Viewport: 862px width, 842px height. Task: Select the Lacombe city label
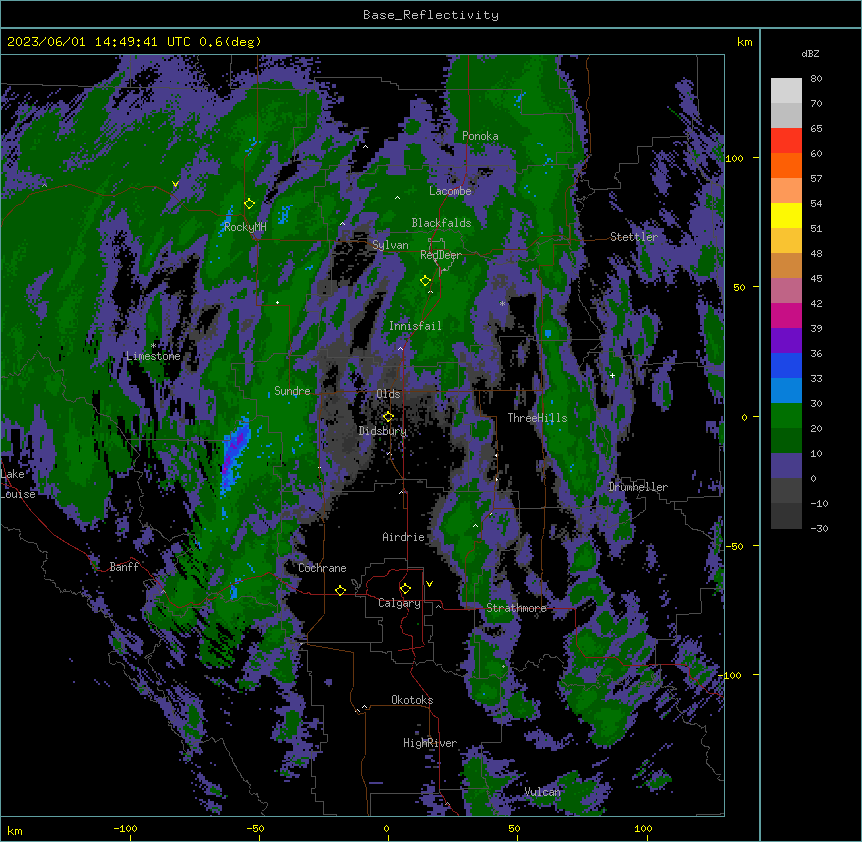450,191
